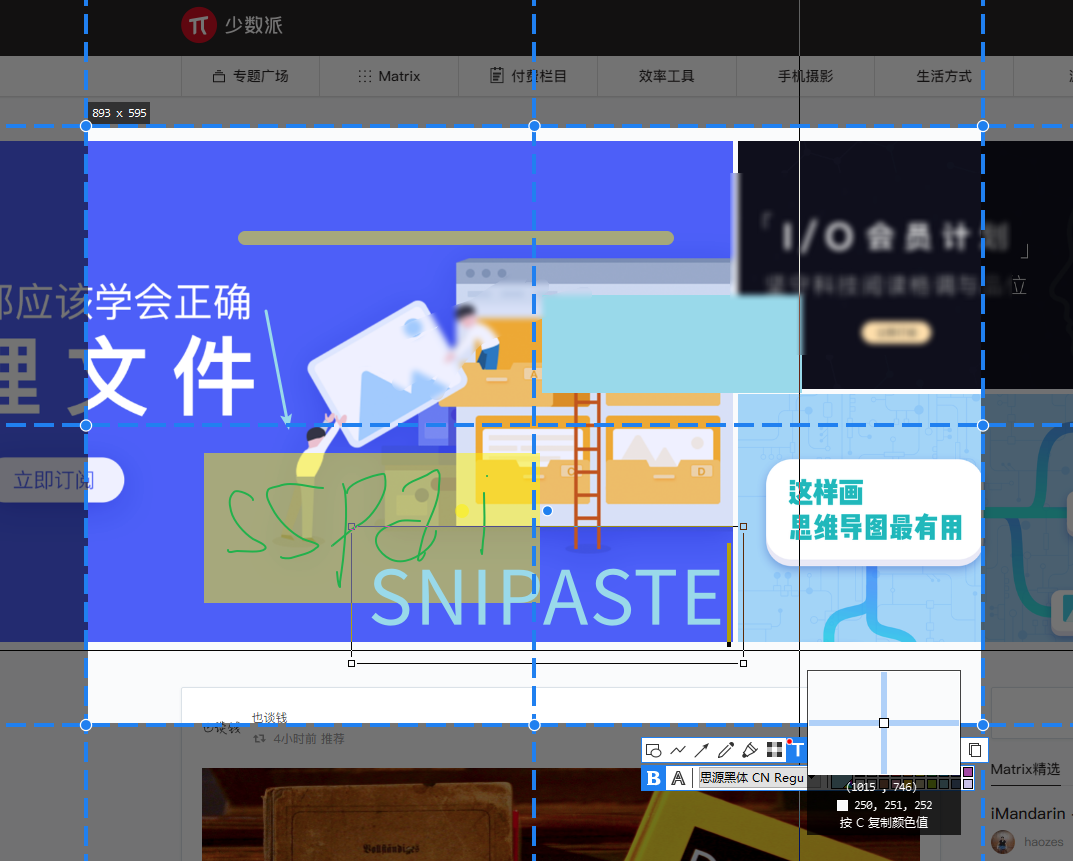
Task: Select the arrow annotation tool
Action: point(702,750)
